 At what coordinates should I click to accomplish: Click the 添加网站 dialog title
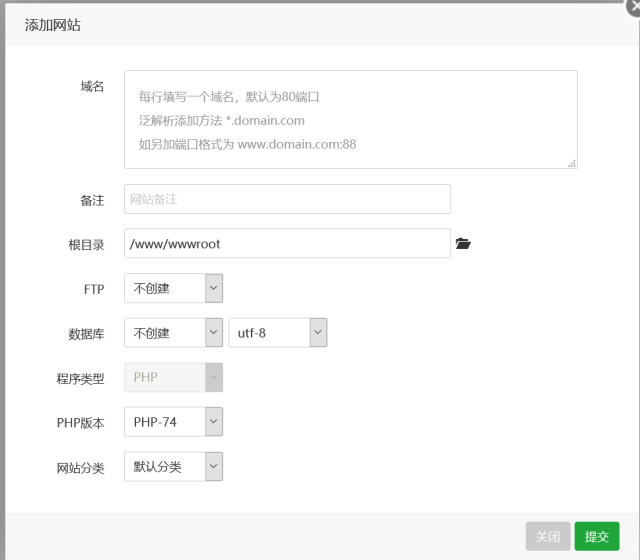[52, 25]
